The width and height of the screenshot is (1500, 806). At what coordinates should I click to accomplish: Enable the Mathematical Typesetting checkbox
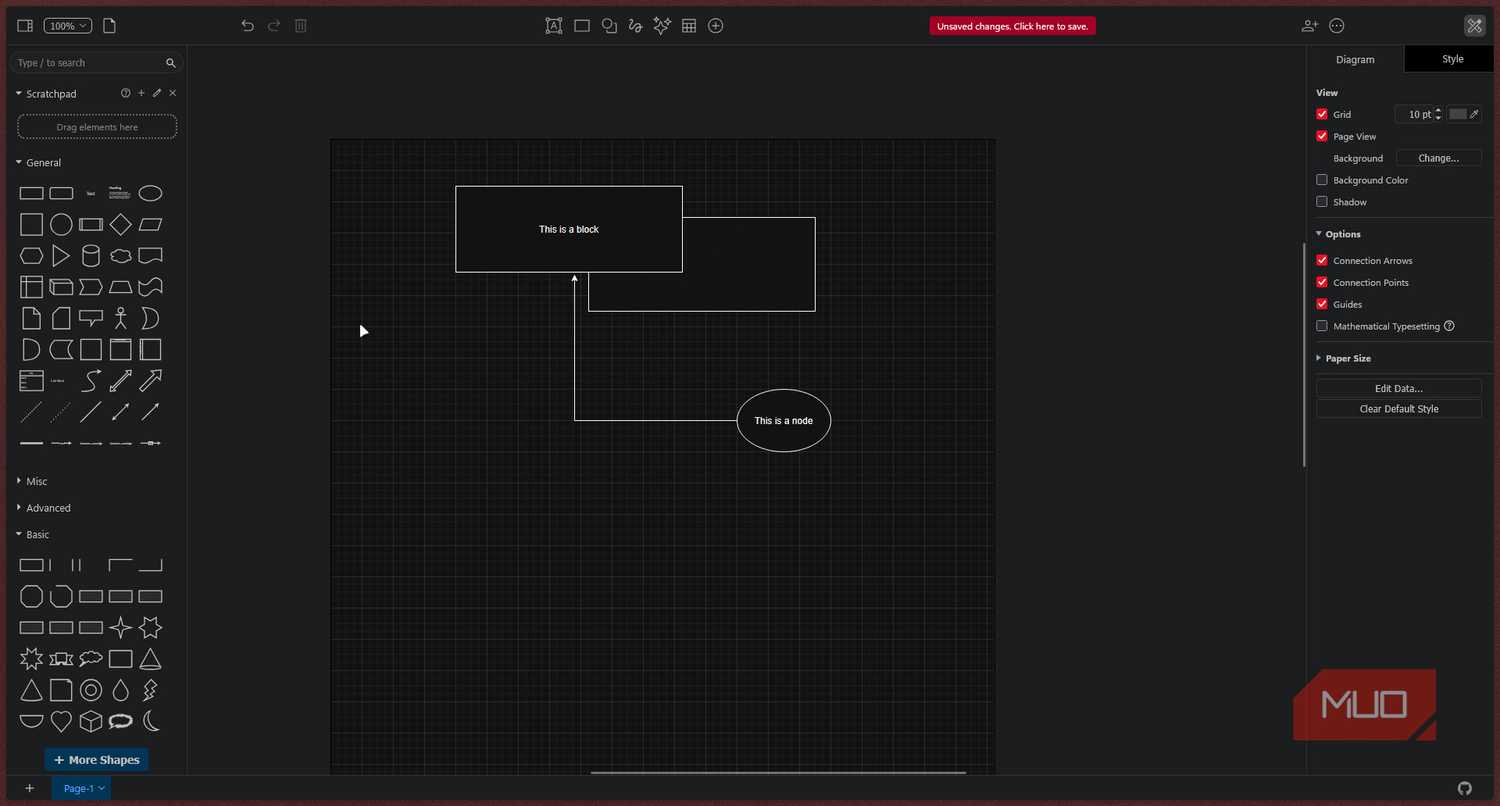[1322, 326]
